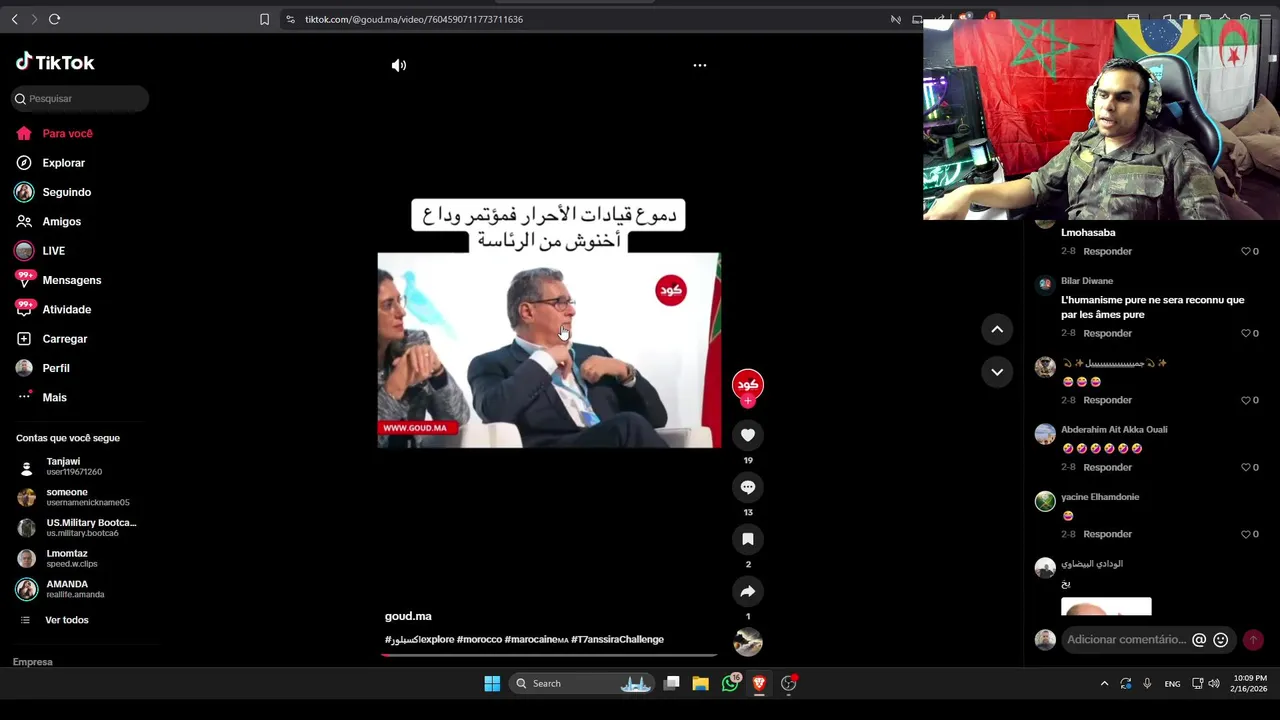Seek along the video progress bar
This screenshot has width=1280, height=720.
(x=549, y=656)
